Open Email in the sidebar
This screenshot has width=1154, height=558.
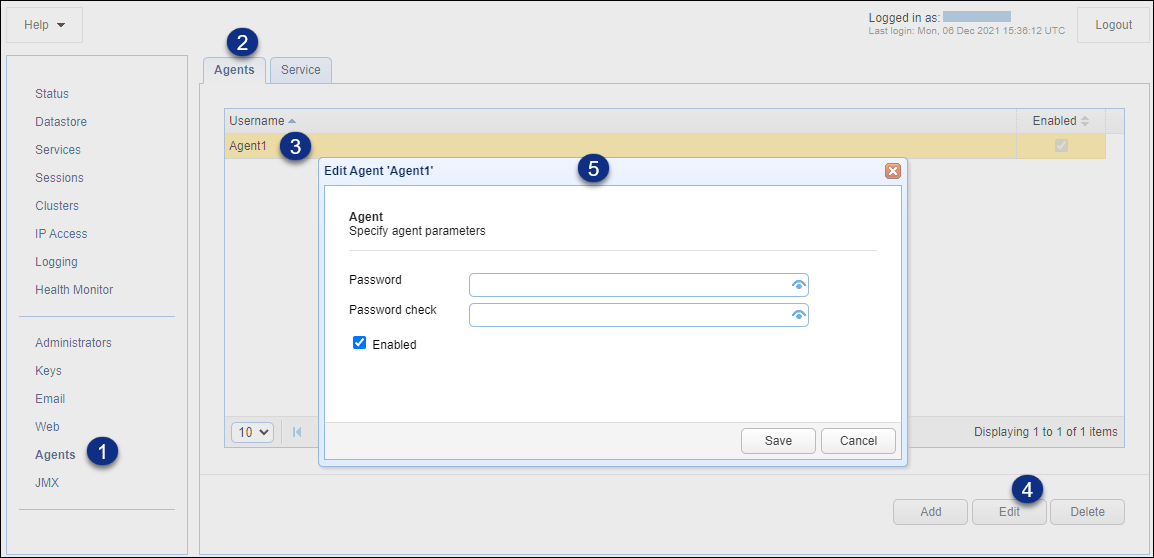pyautogui.click(x=50, y=398)
